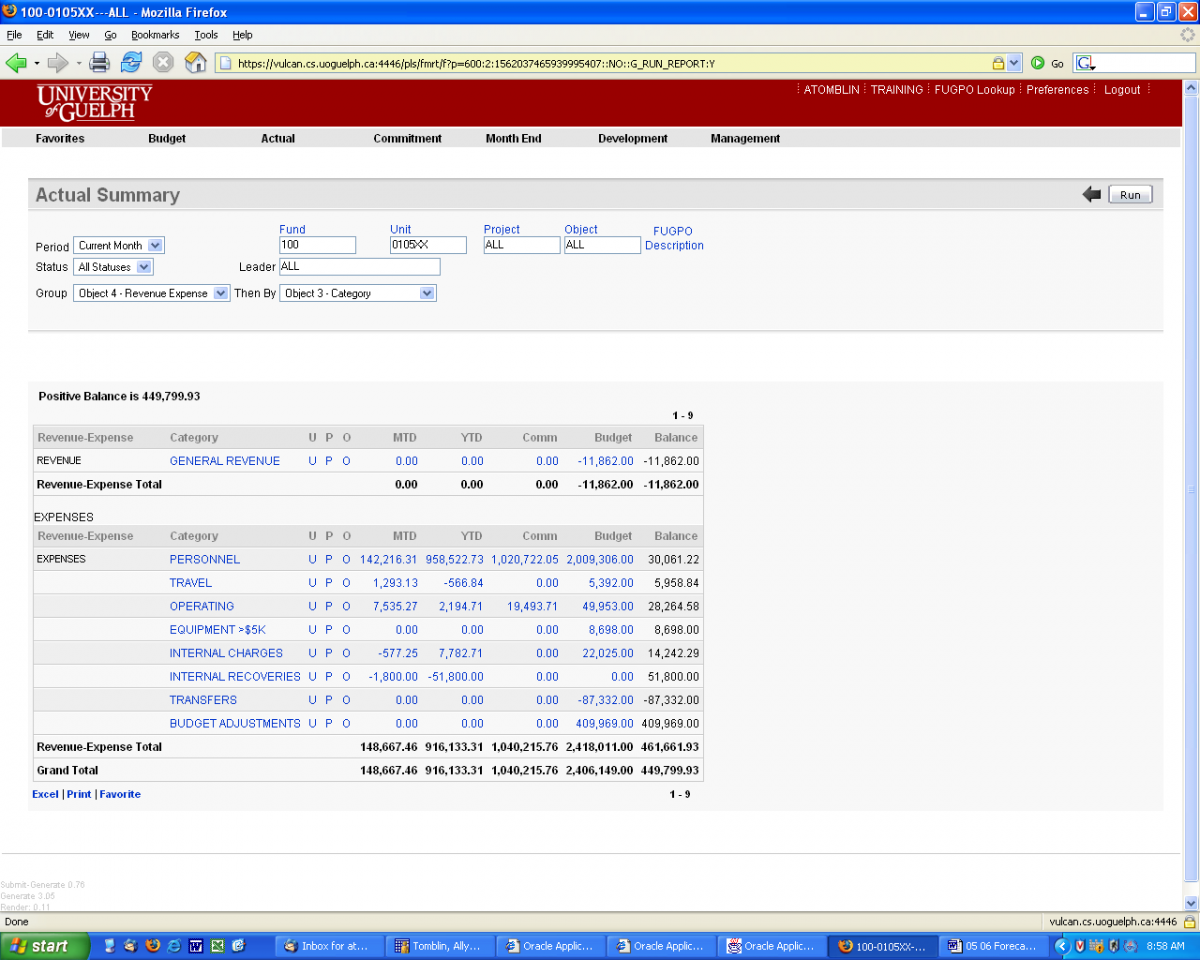Image resolution: width=1200 pixels, height=960 pixels.
Task: Open the Management navigation tab
Action: tap(745, 139)
